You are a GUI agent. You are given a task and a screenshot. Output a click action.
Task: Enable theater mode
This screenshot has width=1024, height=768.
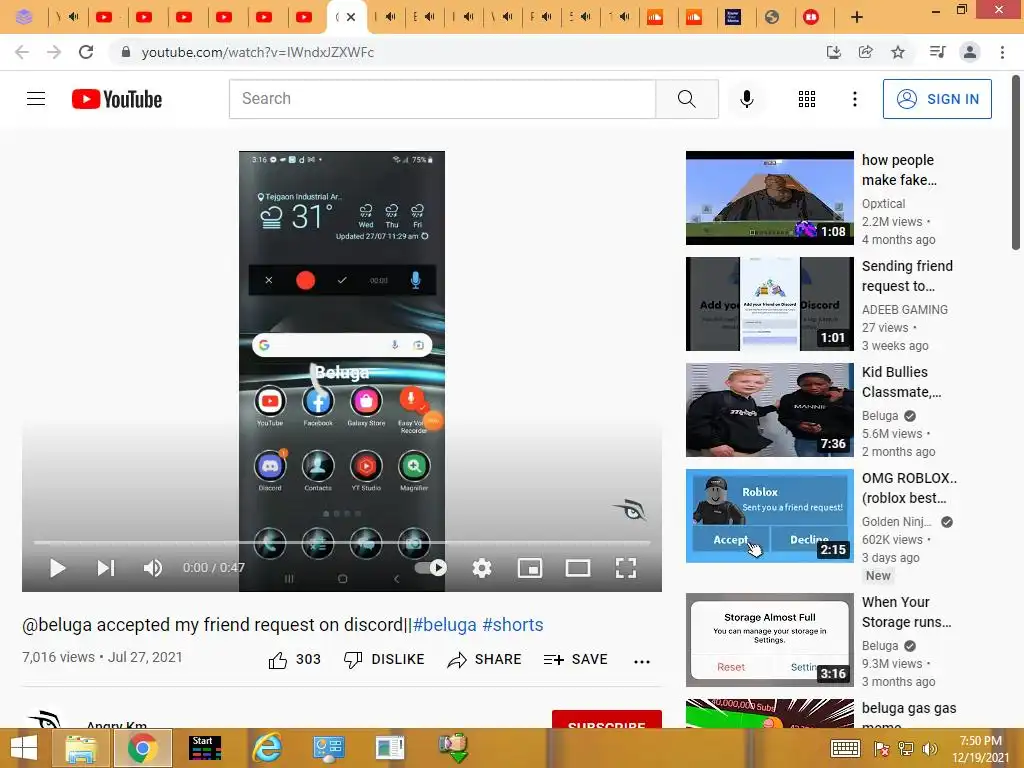tap(577, 568)
